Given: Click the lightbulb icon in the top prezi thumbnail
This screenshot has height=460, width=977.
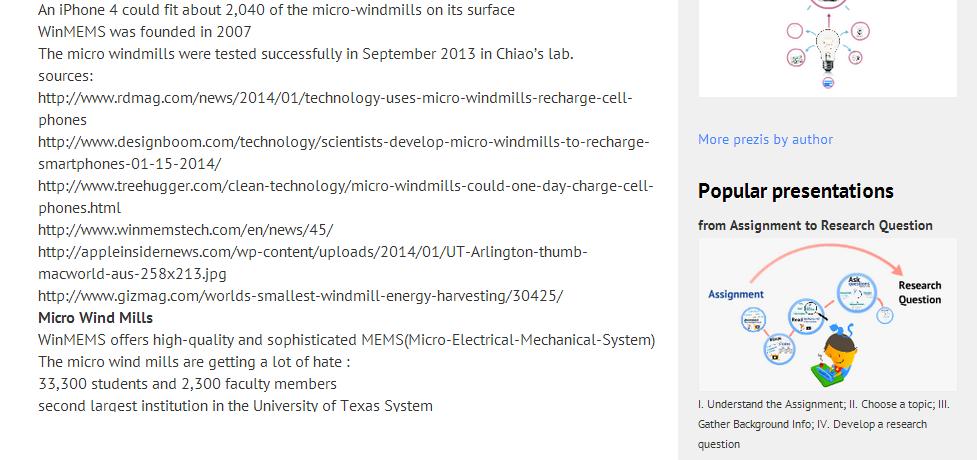Looking at the screenshot, I should 828,44.
